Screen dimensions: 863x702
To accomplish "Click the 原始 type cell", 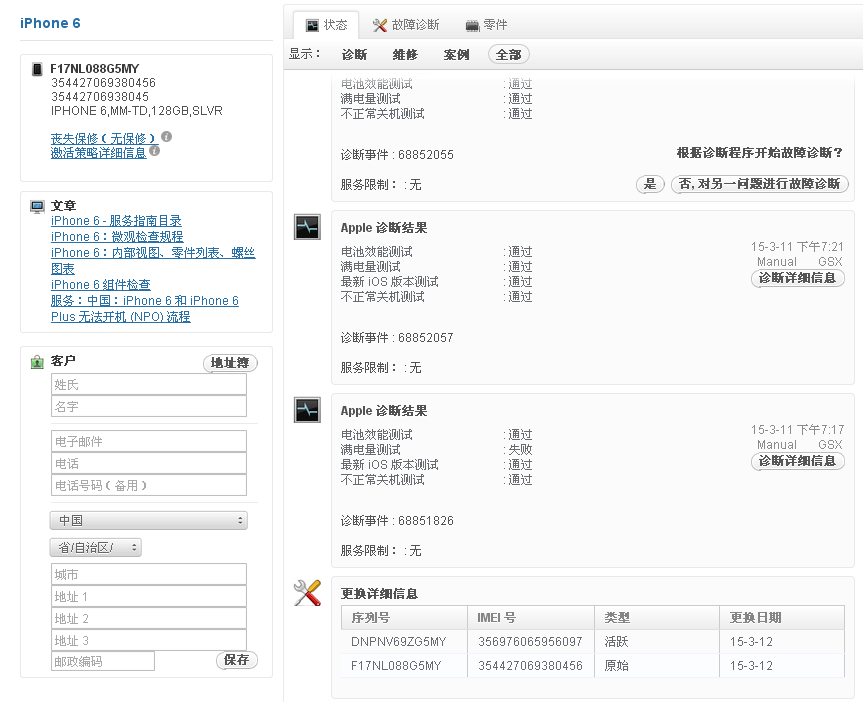I will click(657, 666).
